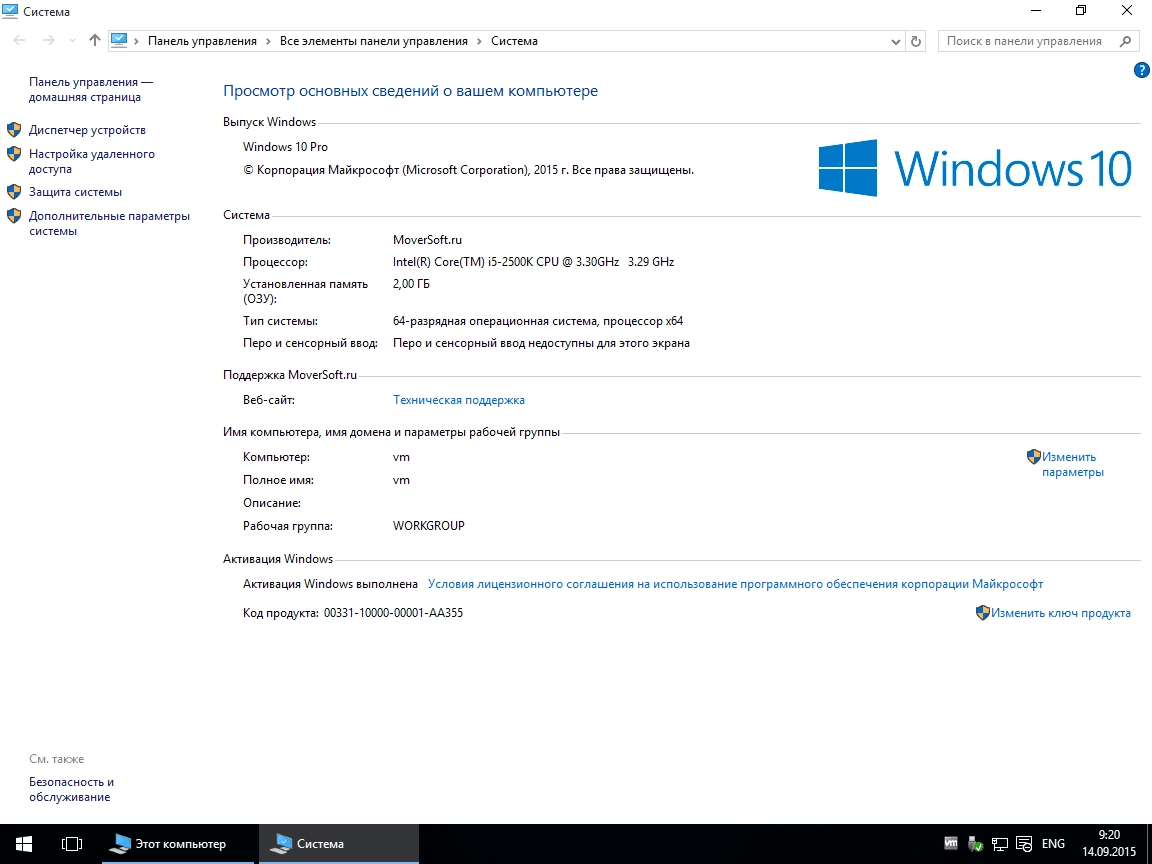Expand the chevron before Панель управления breadcrumb
This screenshot has height=864, width=1152.
[x=137, y=41]
